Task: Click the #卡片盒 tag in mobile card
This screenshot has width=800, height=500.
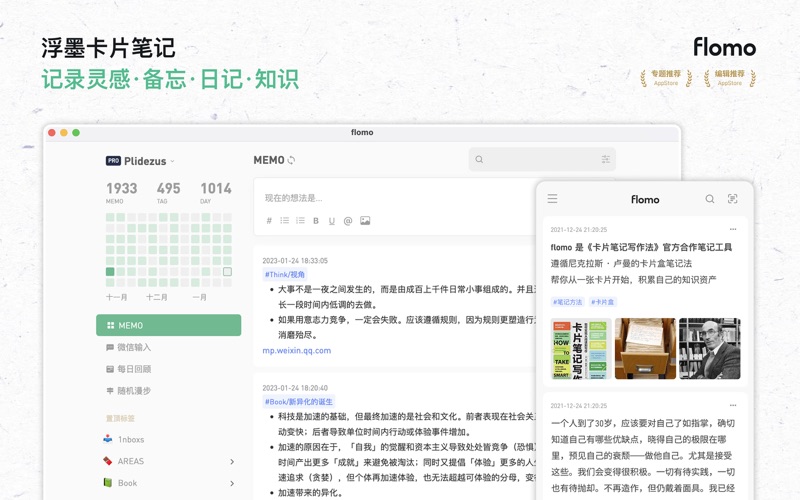Action: pos(603,302)
